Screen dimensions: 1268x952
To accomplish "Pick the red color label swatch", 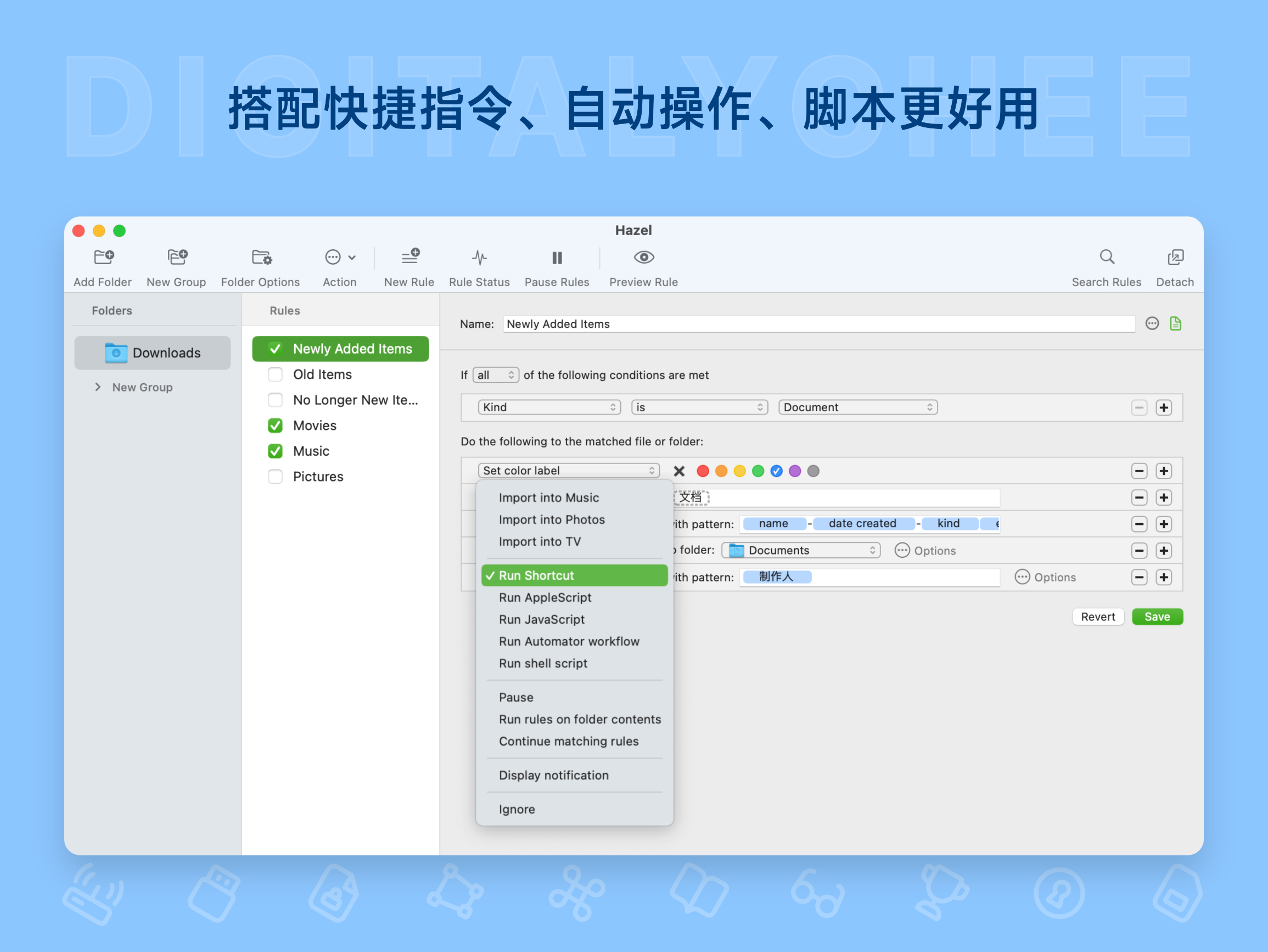I will (703, 471).
